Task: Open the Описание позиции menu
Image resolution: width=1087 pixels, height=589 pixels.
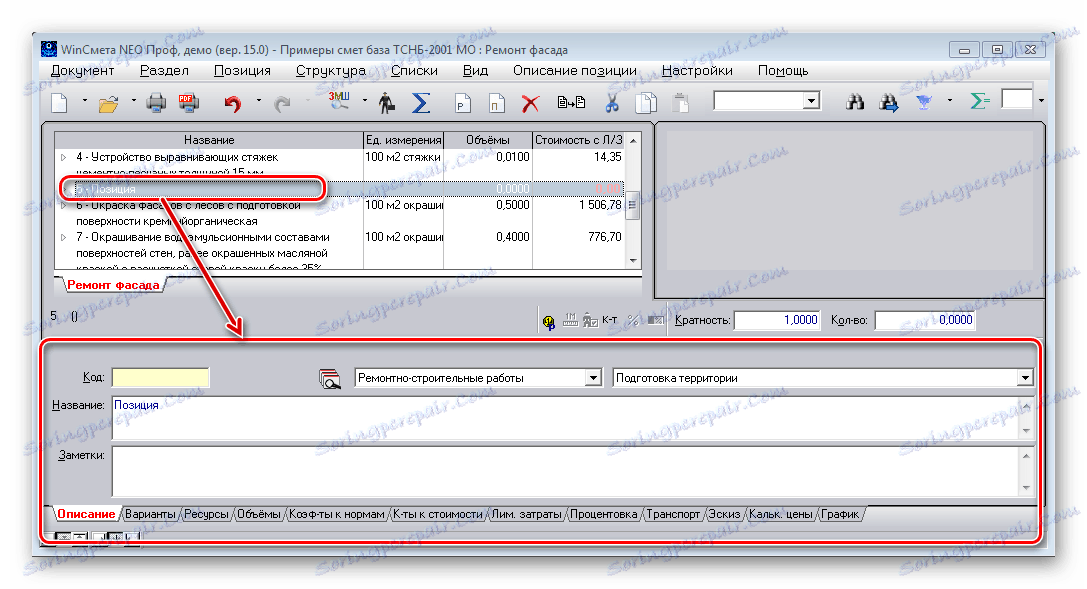Action: [575, 71]
